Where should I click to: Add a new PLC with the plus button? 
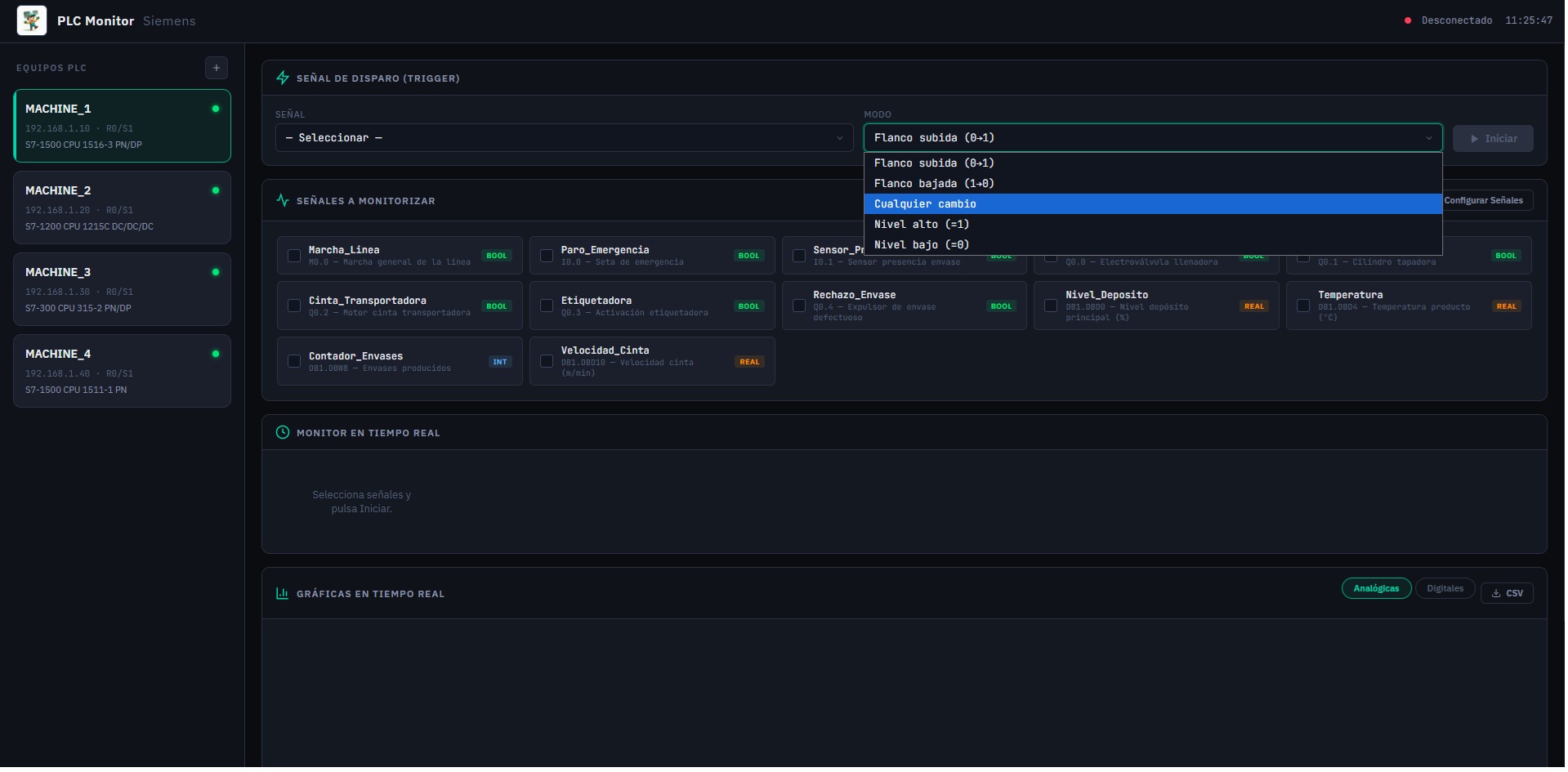[216, 67]
